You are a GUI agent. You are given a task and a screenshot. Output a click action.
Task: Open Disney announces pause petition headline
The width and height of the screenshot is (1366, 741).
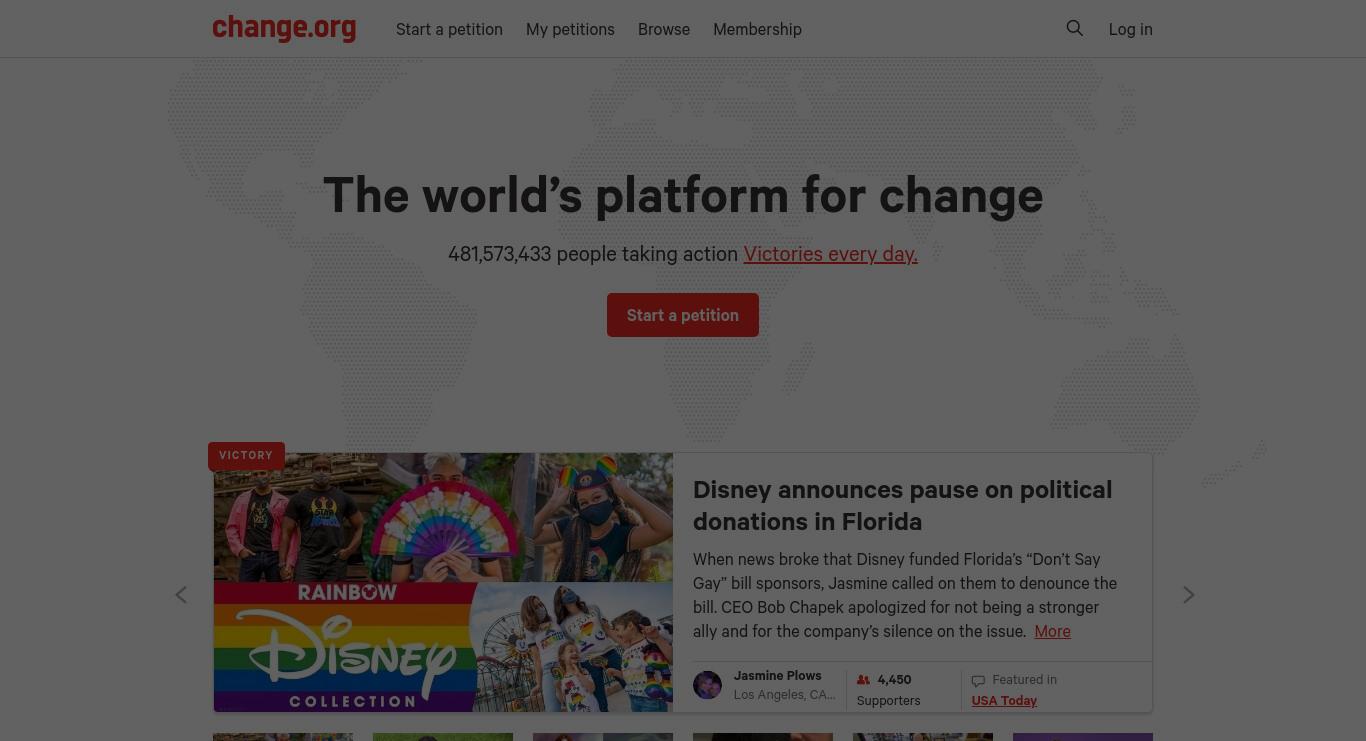click(902, 505)
